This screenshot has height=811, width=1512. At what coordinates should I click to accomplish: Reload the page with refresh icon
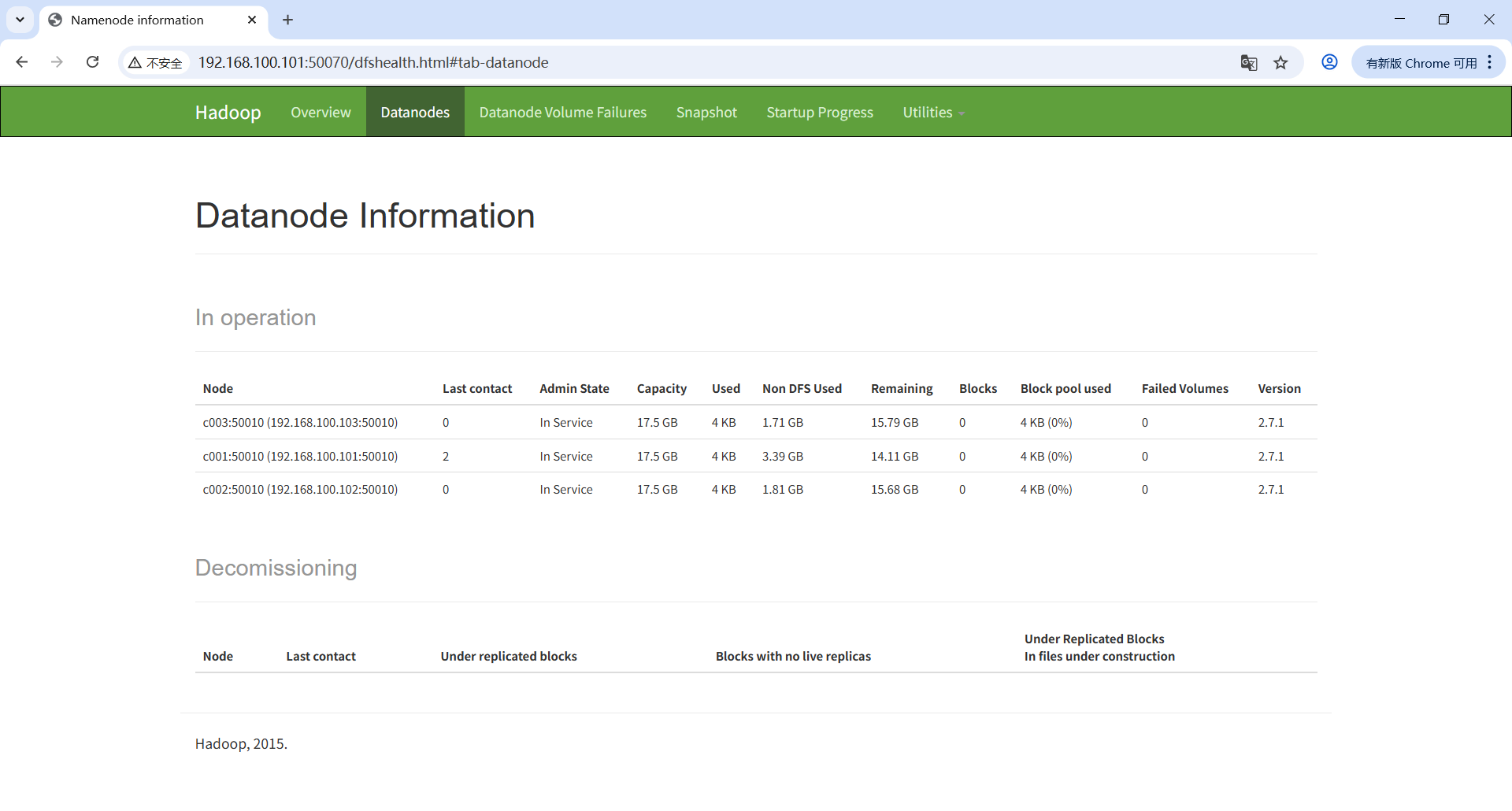(x=92, y=62)
